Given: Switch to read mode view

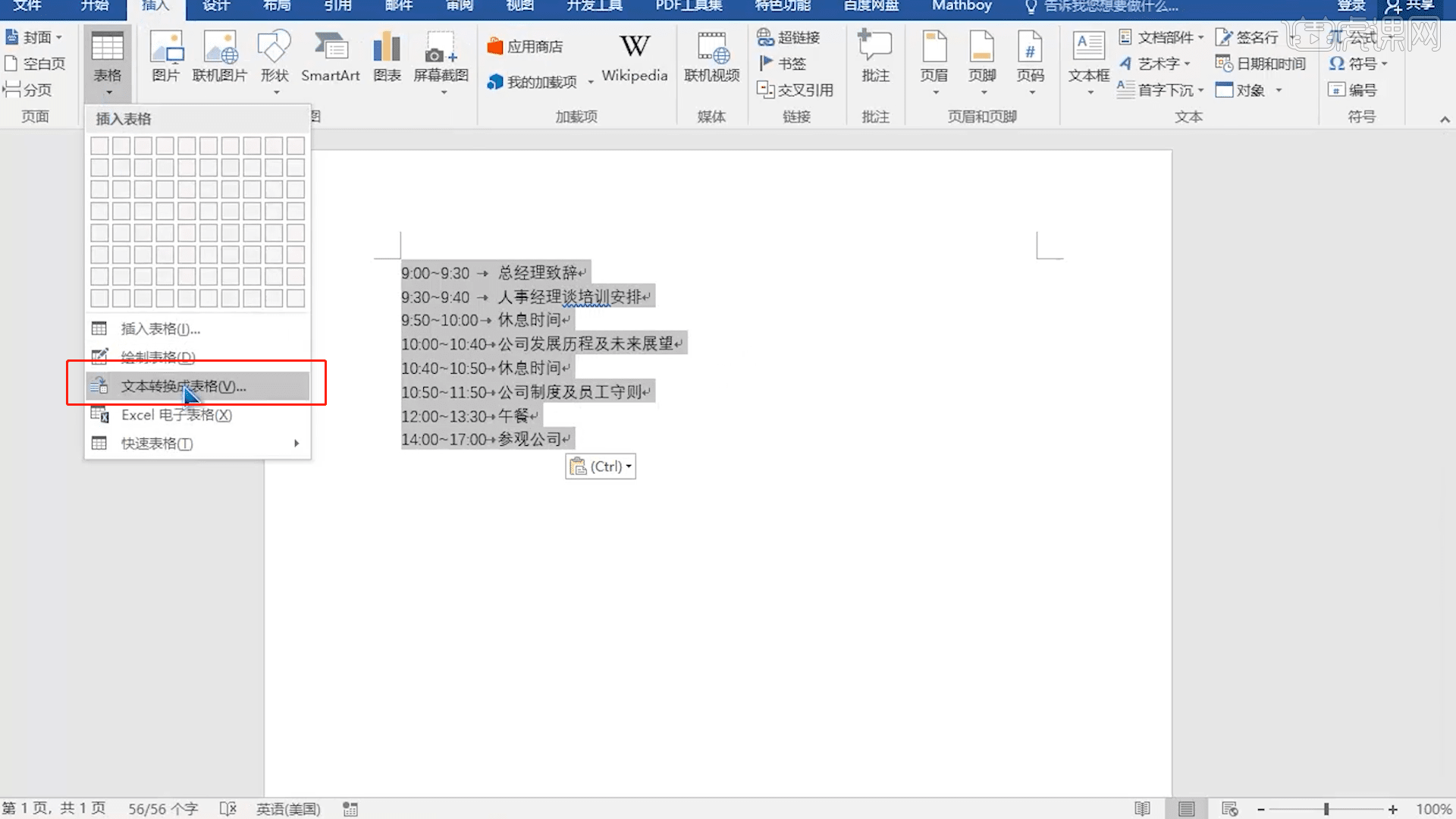Looking at the screenshot, I should (1142, 809).
